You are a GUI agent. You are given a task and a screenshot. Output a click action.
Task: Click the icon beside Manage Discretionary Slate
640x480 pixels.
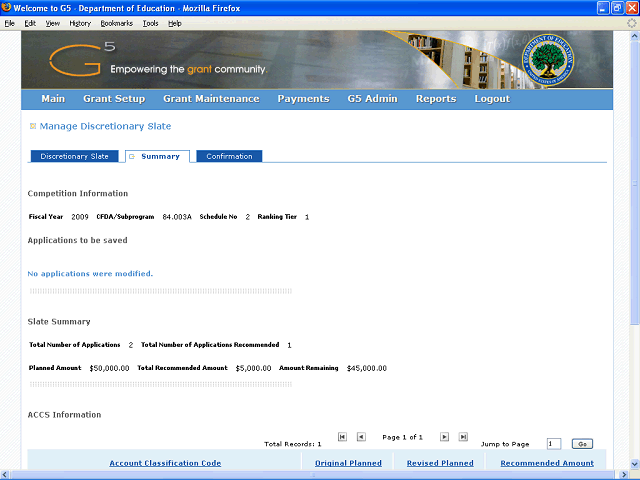pos(33,126)
